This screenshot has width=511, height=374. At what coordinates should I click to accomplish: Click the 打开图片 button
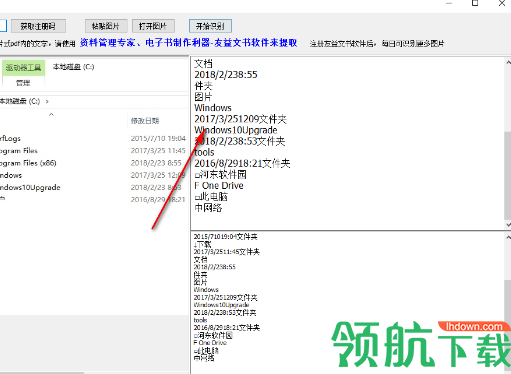153,26
